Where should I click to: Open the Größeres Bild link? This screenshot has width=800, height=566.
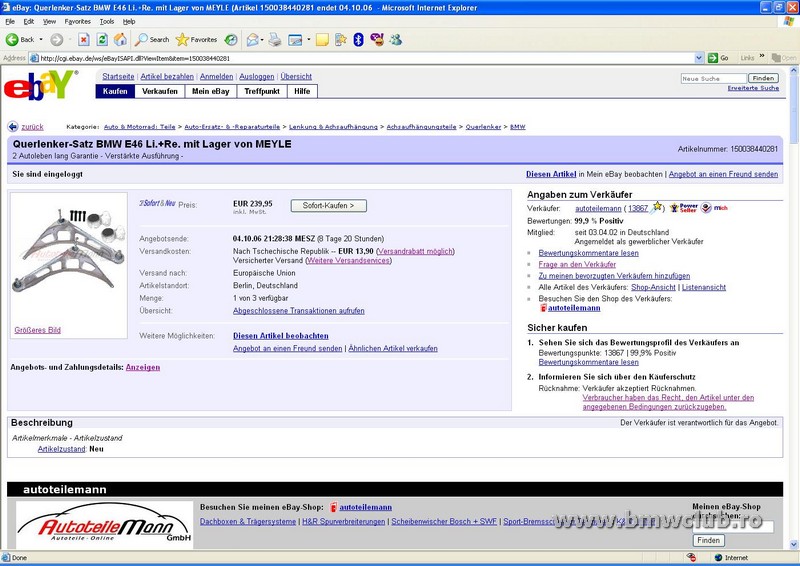[x=38, y=330]
